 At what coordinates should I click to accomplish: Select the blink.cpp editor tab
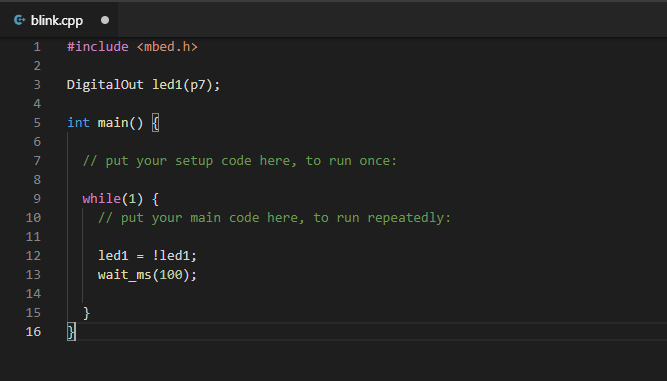[x=59, y=20]
